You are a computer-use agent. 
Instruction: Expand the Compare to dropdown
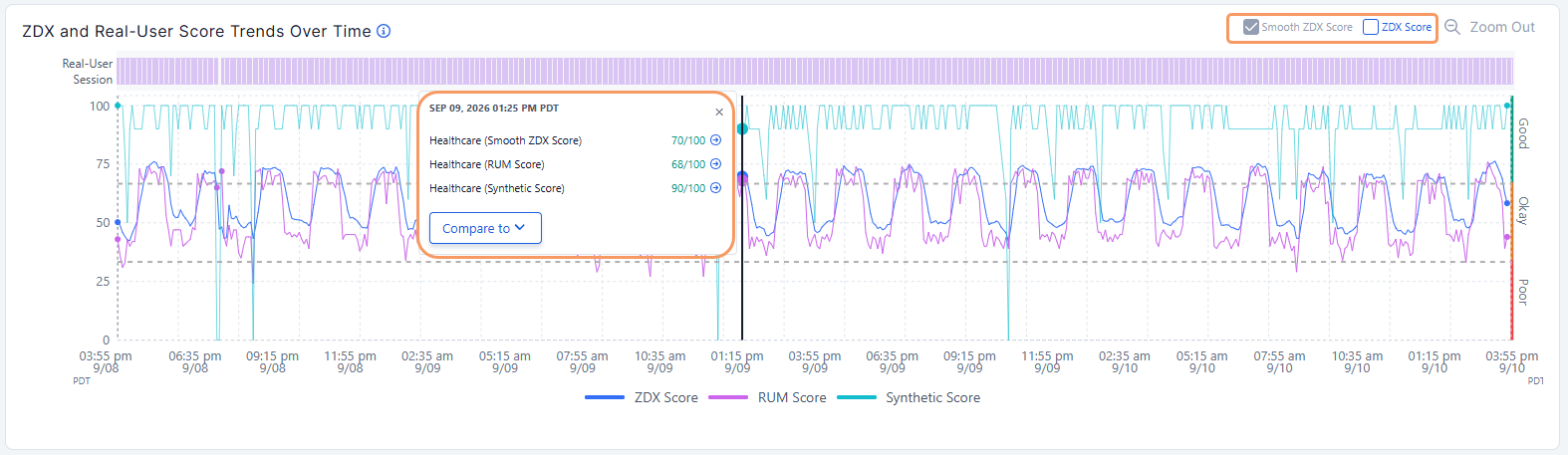(x=485, y=228)
